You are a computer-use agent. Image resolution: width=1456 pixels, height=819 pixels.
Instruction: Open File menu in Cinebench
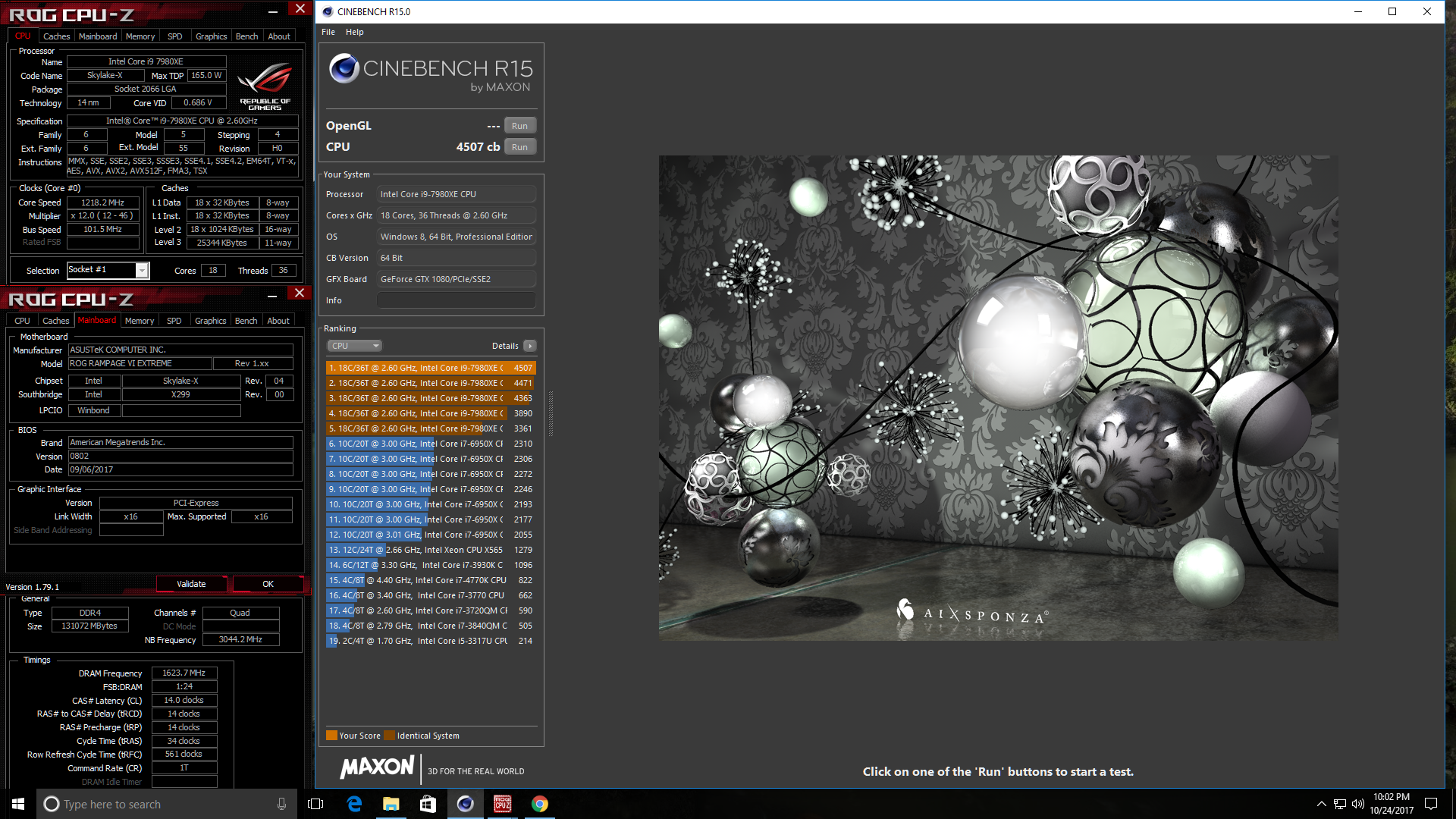point(328,32)
